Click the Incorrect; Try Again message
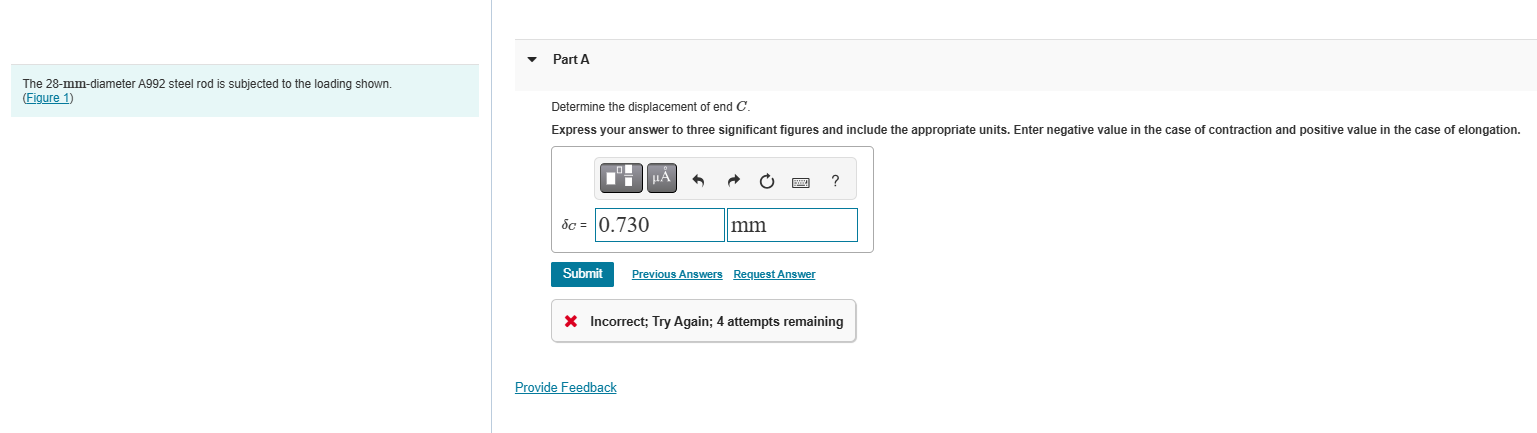 point(716,321)
